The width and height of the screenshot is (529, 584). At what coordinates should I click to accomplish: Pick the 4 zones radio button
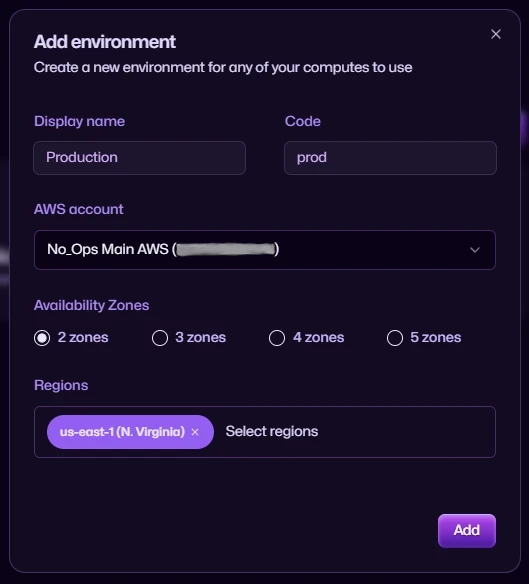click(x=277, y=338)
